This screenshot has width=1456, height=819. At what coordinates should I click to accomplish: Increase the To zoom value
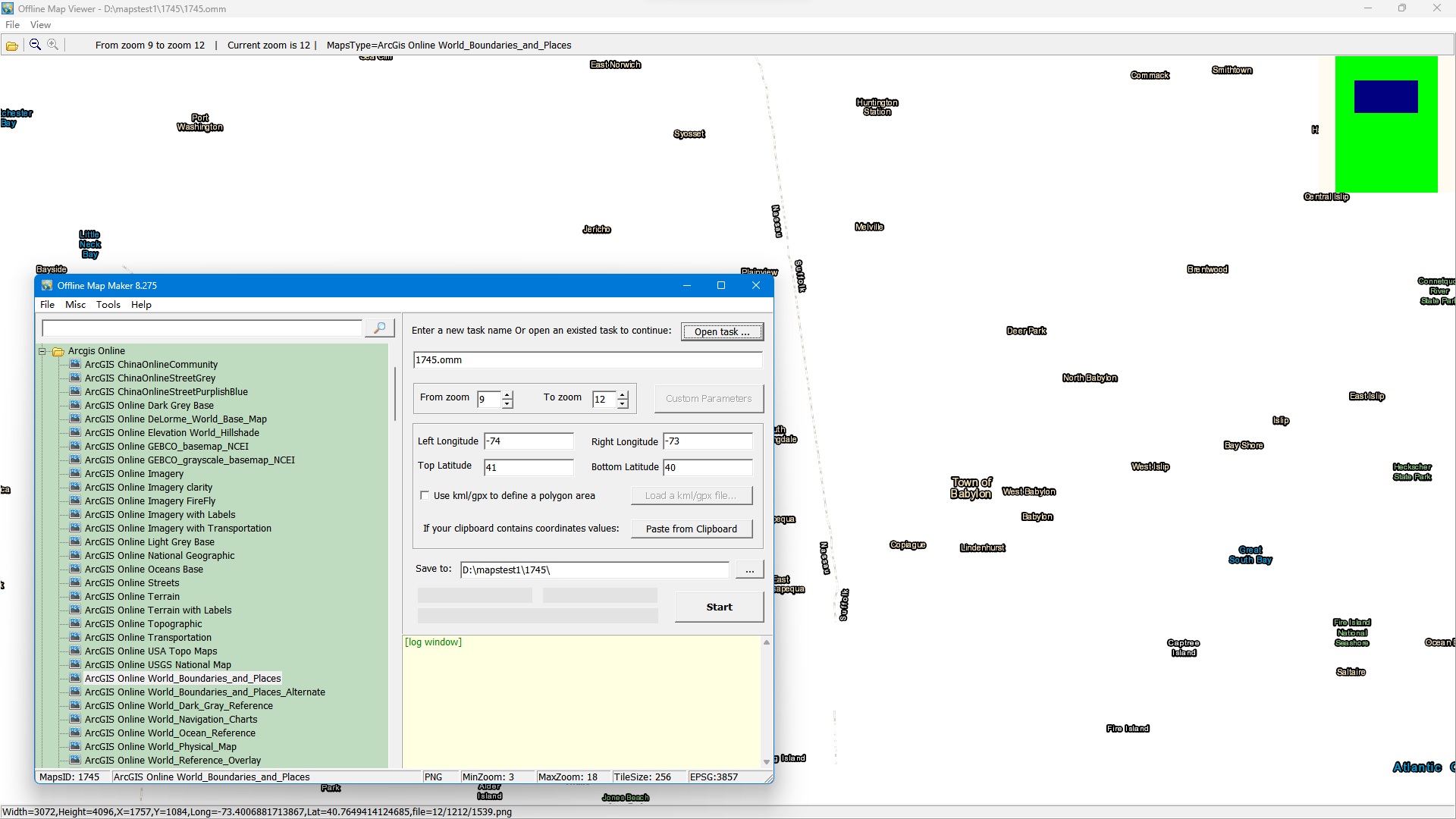(623, 394)
